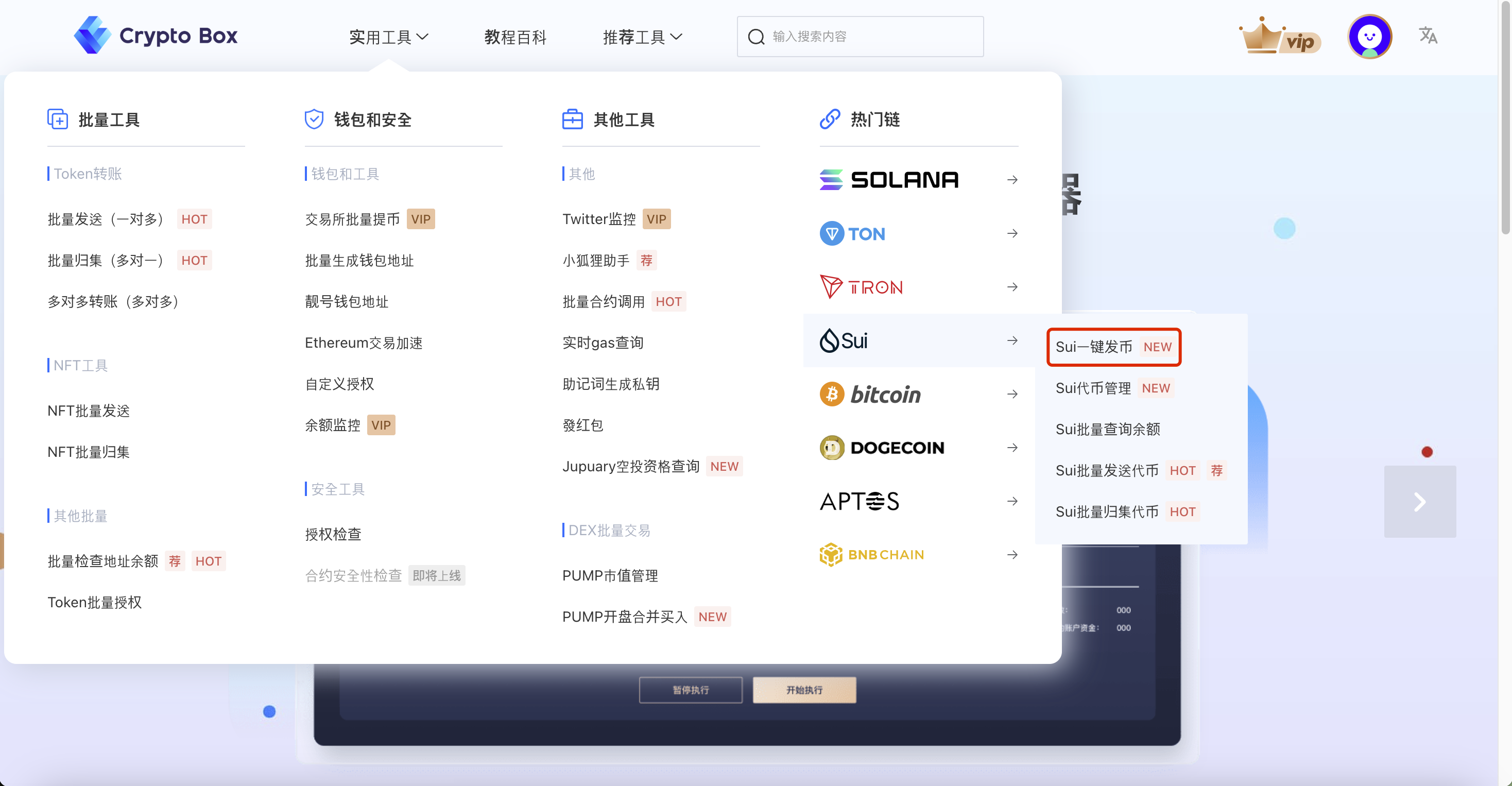Screen dimensions: 1512x786
Task: Open 多对多转账 tool
Action: (x=113, y=301)
